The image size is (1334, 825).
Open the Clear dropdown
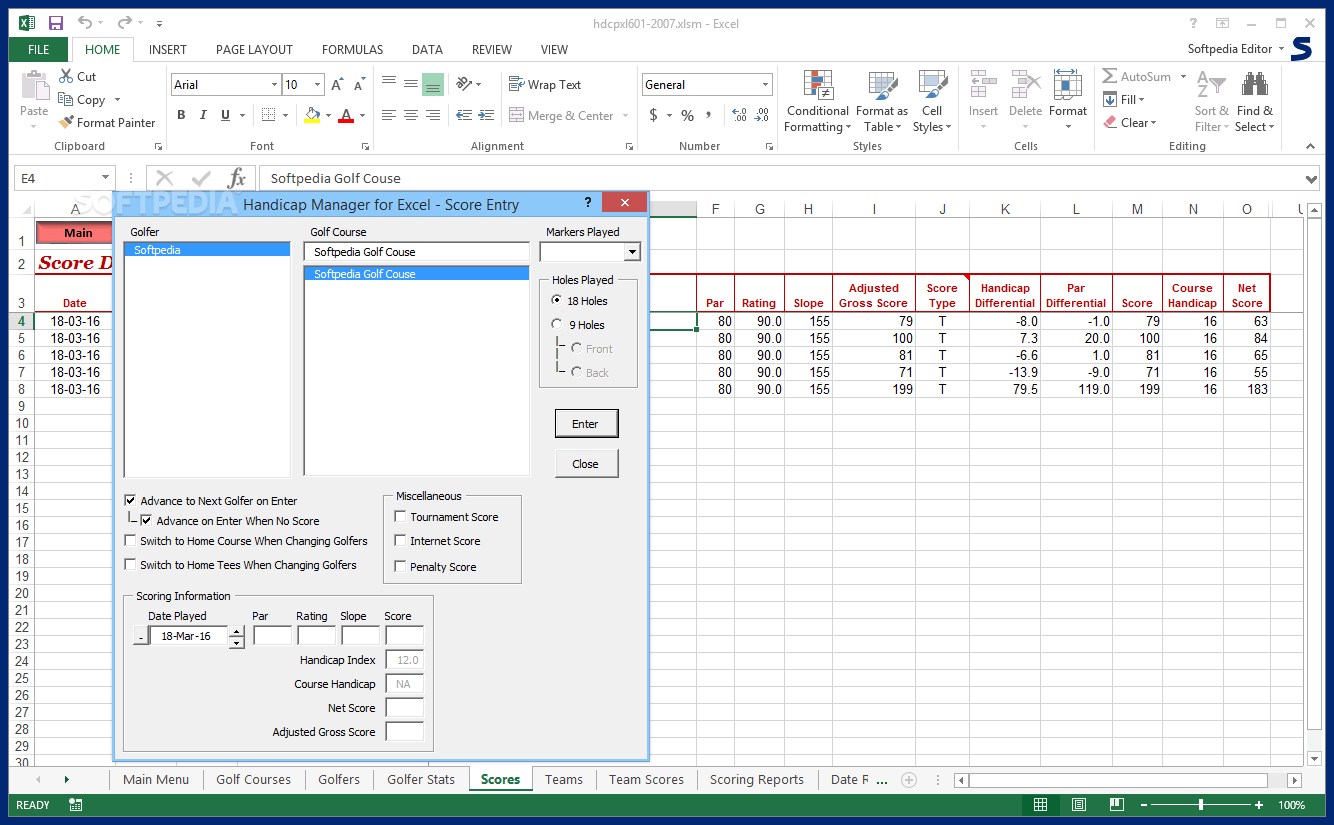point(1130,122)
